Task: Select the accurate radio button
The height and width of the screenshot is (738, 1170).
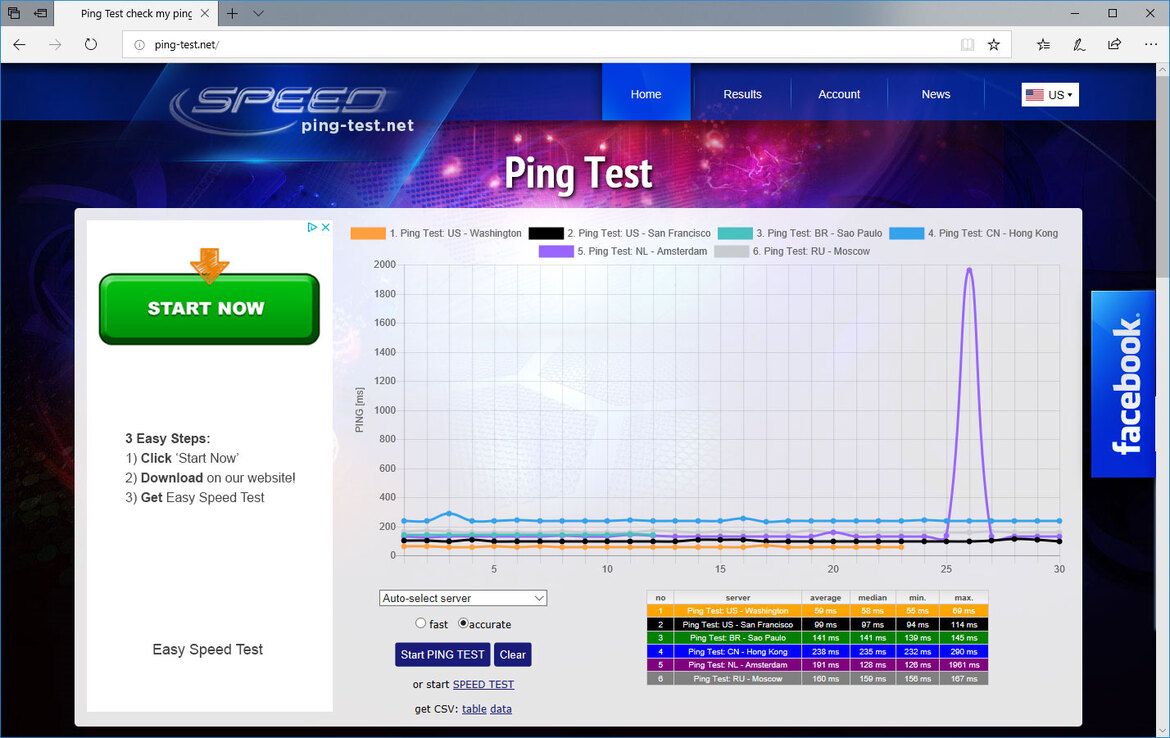Action: coord(463,623)
